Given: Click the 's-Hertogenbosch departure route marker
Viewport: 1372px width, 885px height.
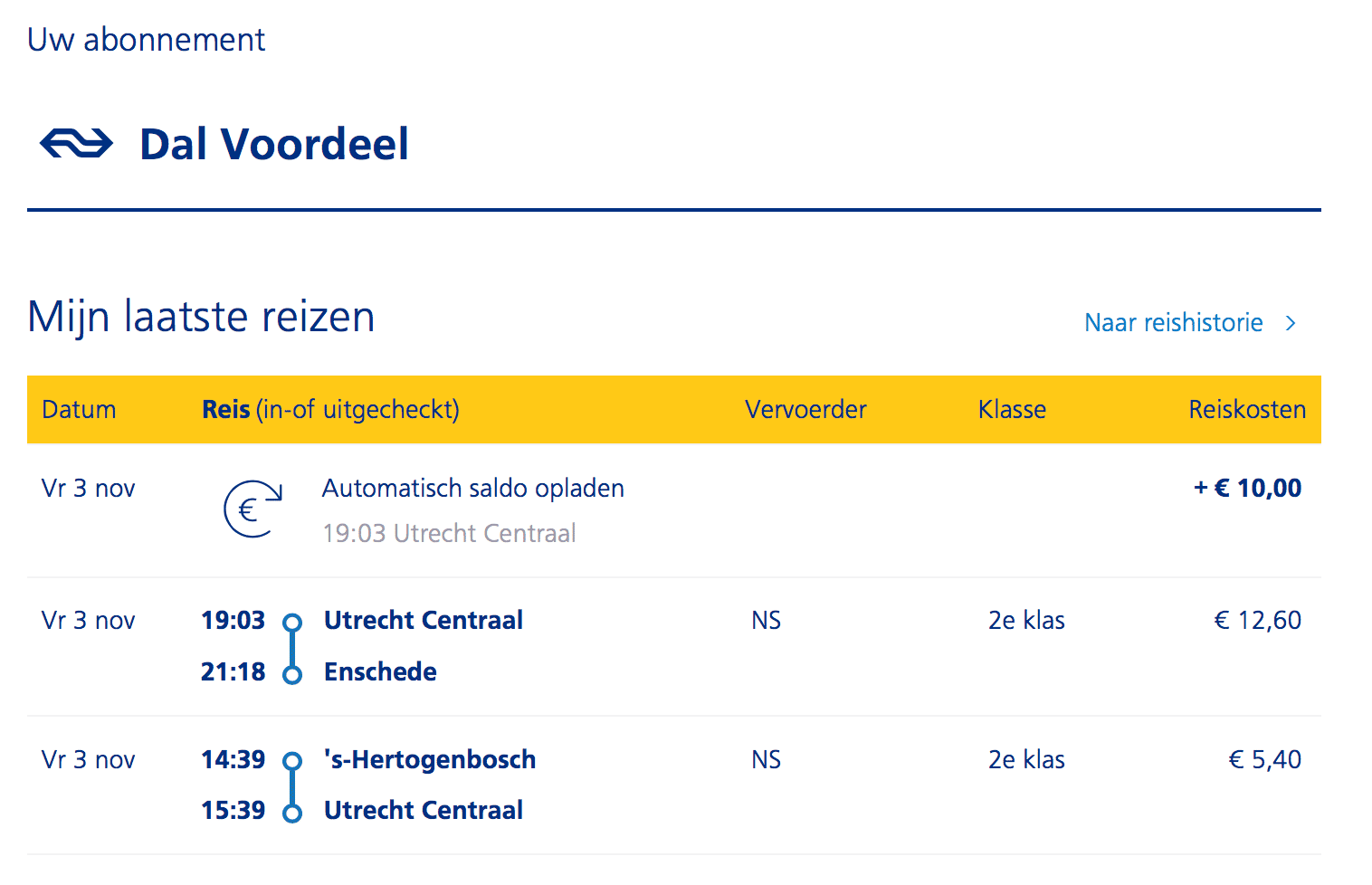Looking at the screenshot, I should click(x=292, y=762).
